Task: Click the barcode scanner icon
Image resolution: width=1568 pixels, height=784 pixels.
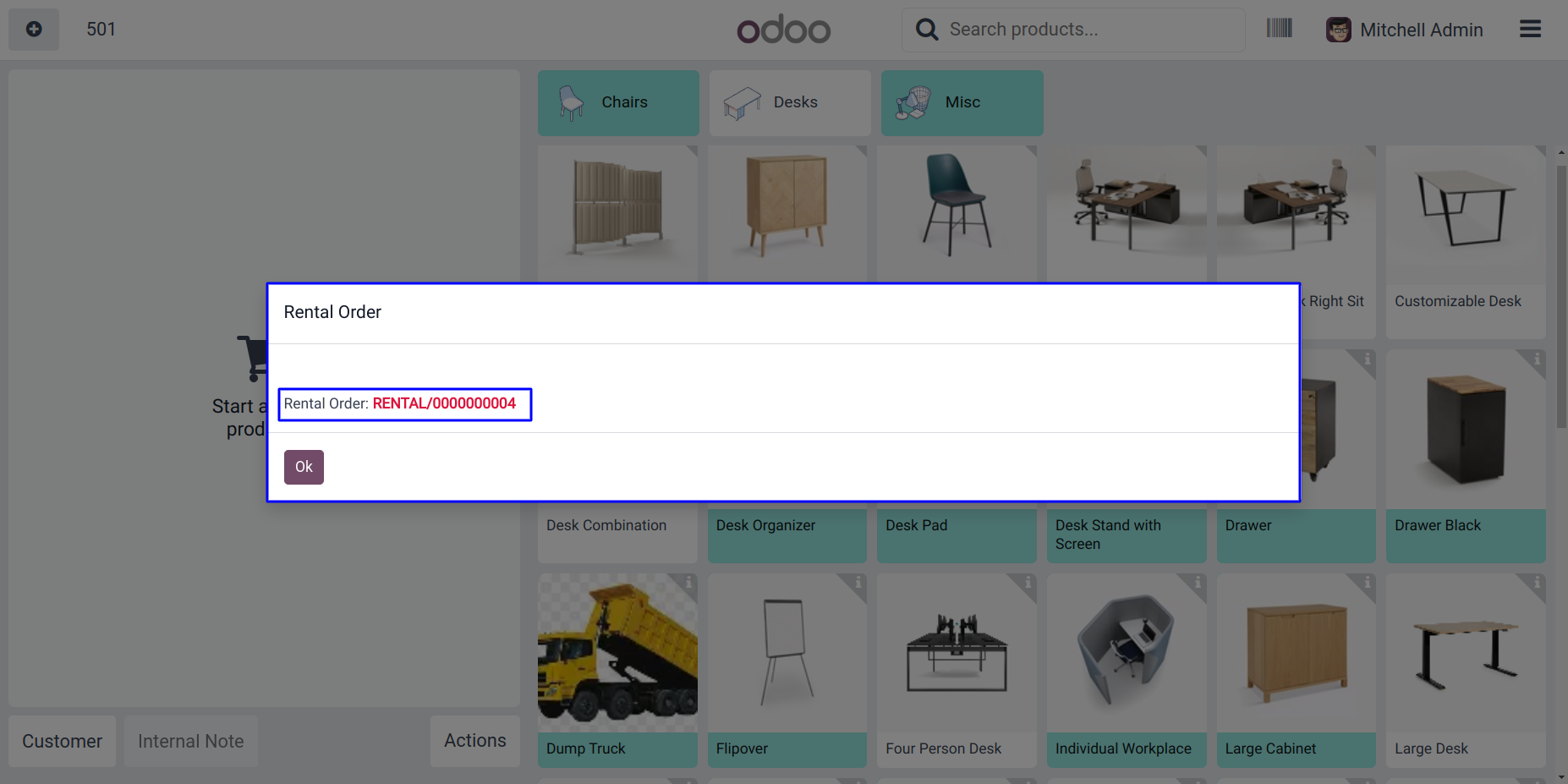Action: point(1279,29)
